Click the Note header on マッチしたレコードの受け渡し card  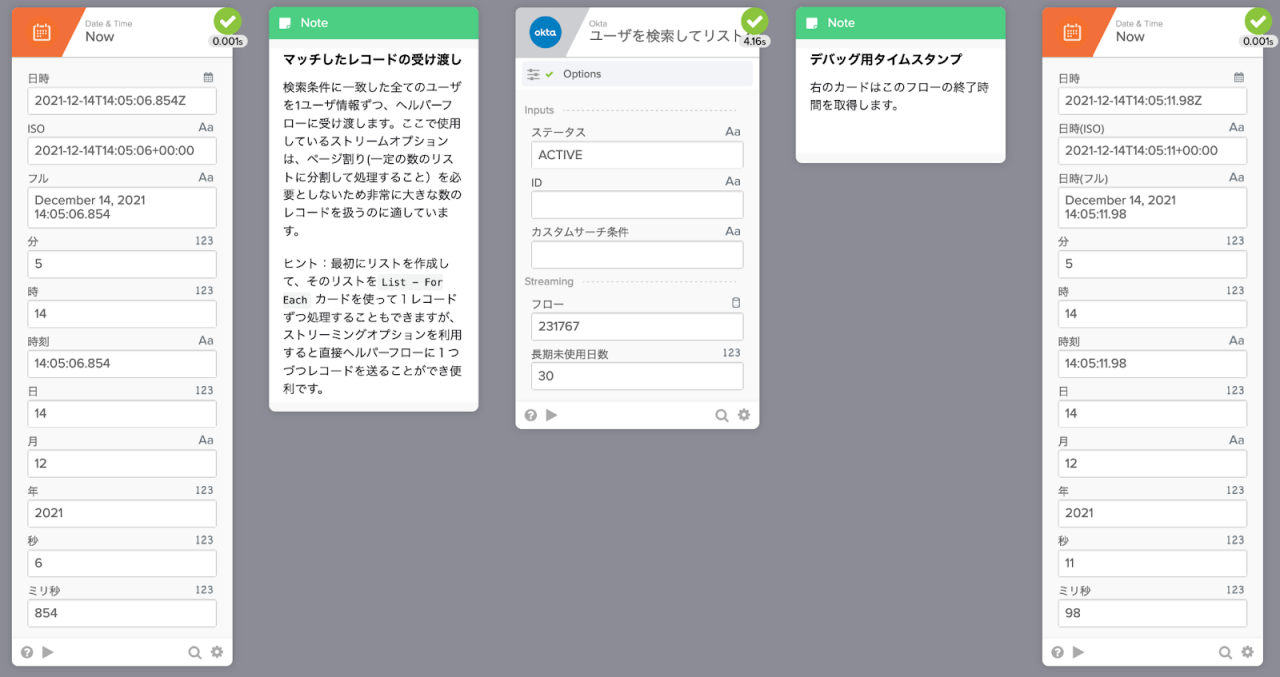click(x=373, y=22)
